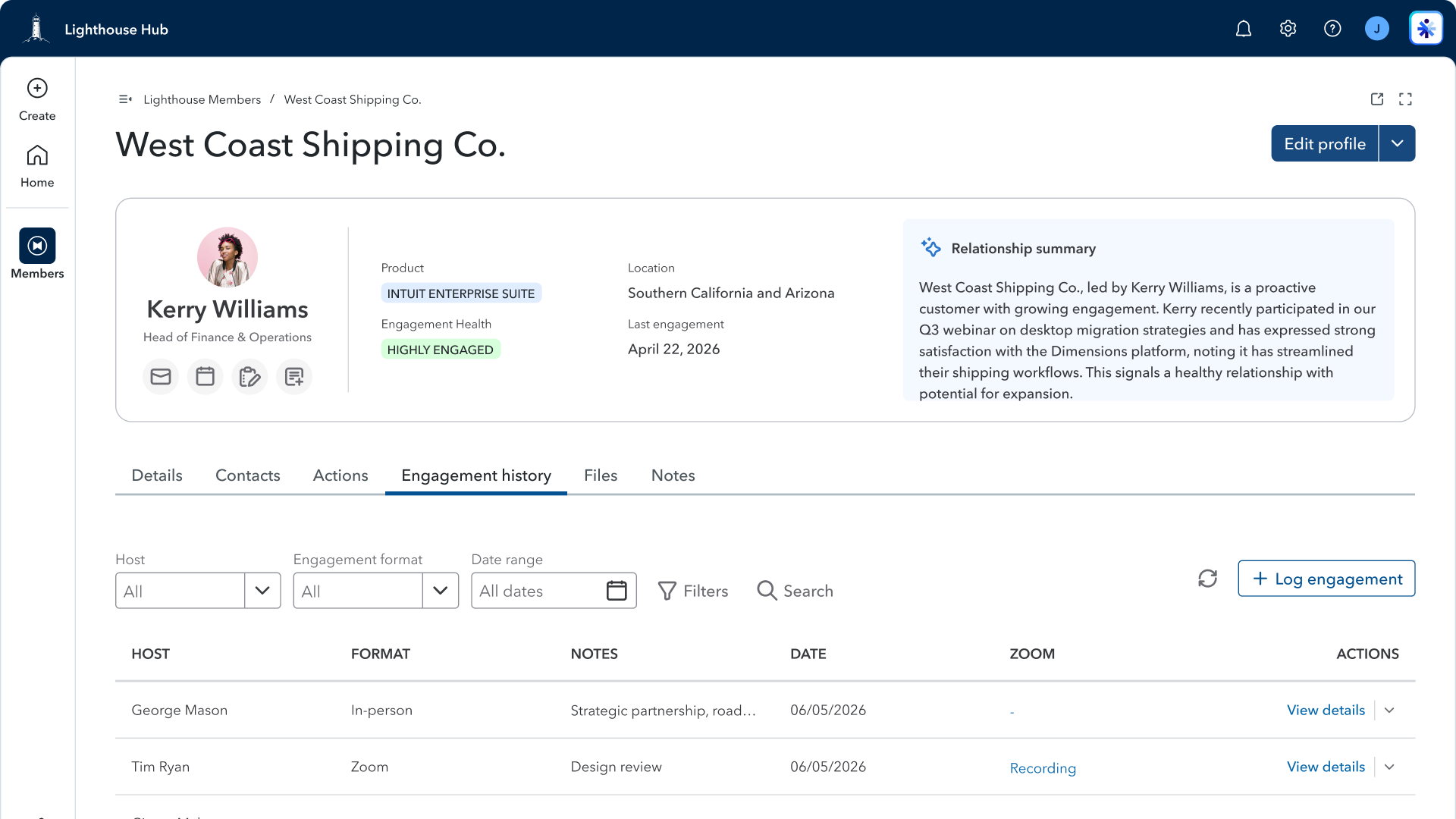Open the date range calendar icon
This screenshot has width=1456, height=819.
tap(617, 590)
